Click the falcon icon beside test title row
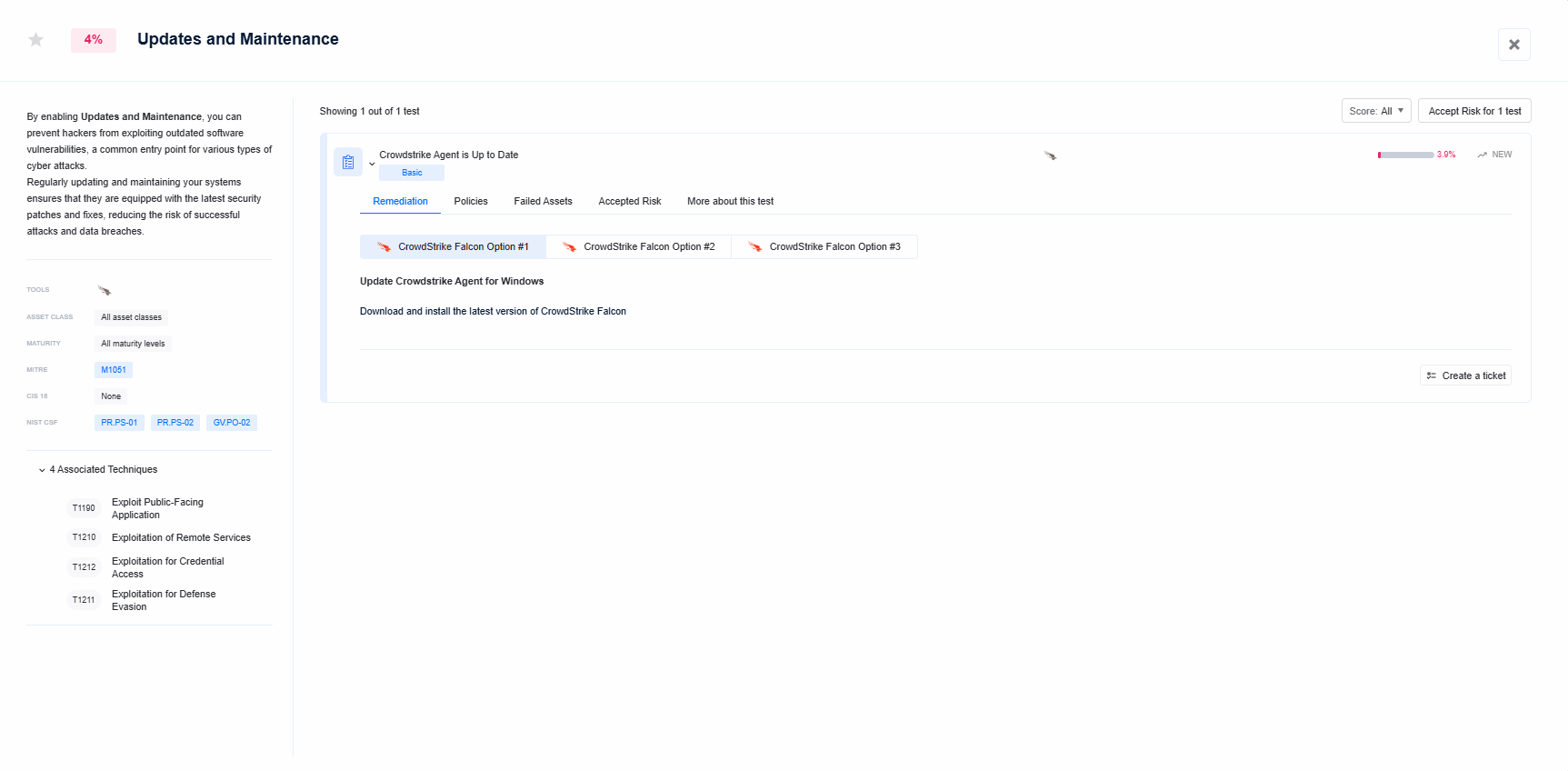Screen dimensions: 1568x771 [1050, 155]
